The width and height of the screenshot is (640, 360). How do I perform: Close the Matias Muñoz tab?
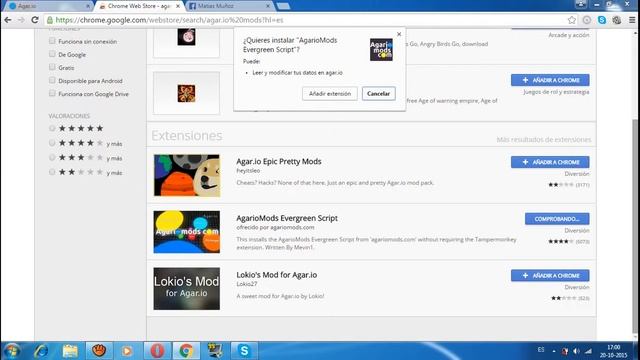point(268,6)
